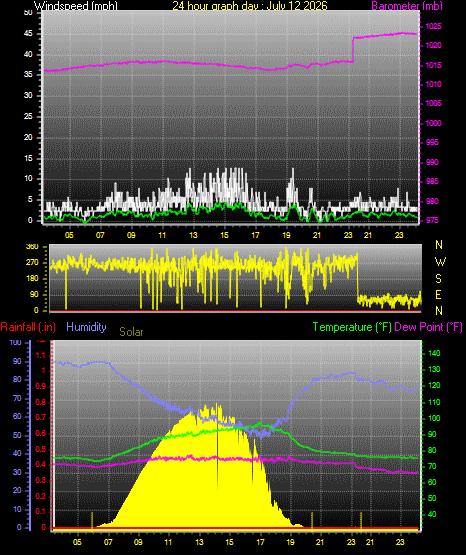The width and height of the screenshot is (466, 555).
Task: Select the E compass direction label
Action: 438,294
